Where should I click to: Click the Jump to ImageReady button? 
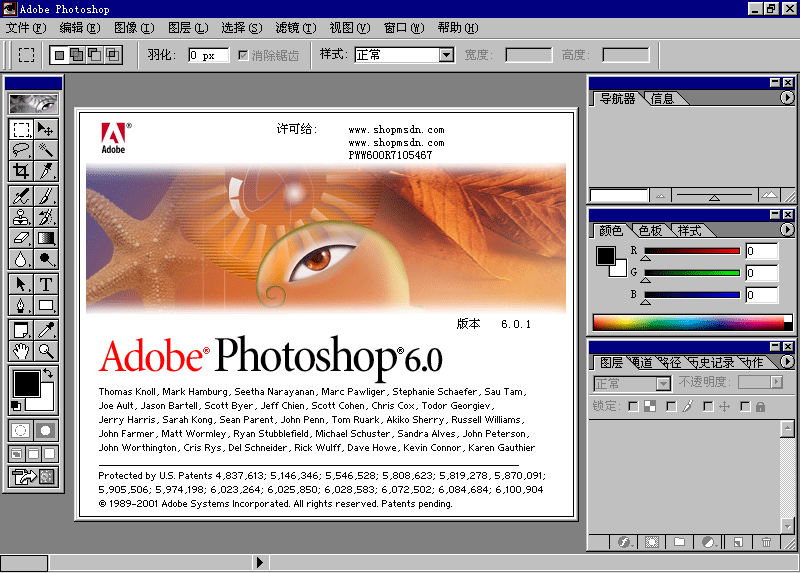(33, 477)
